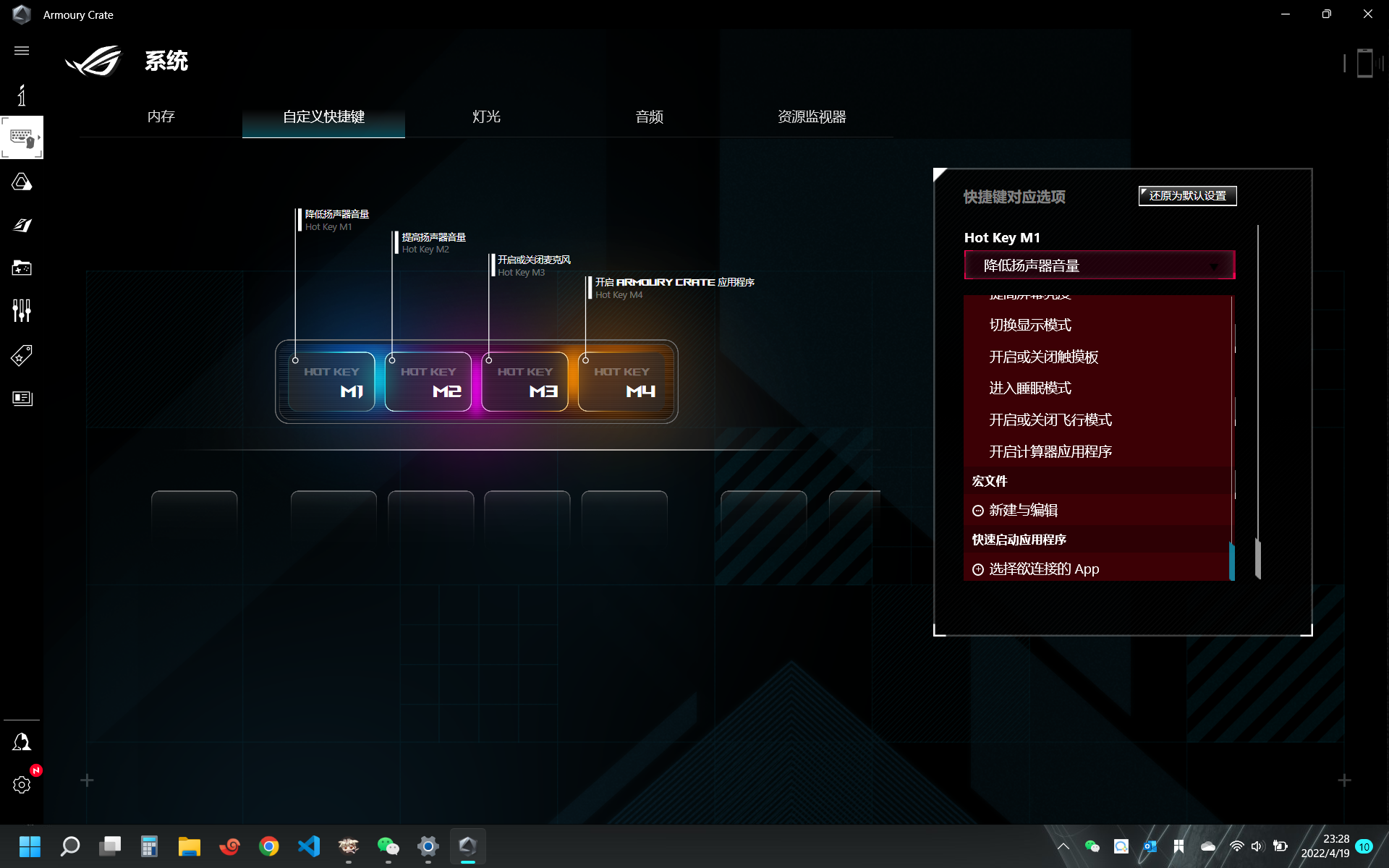Viewport: 1389px width, 868px height.
Task: Open the Hot Key M1 dropdown
Action: (1099, 265)
